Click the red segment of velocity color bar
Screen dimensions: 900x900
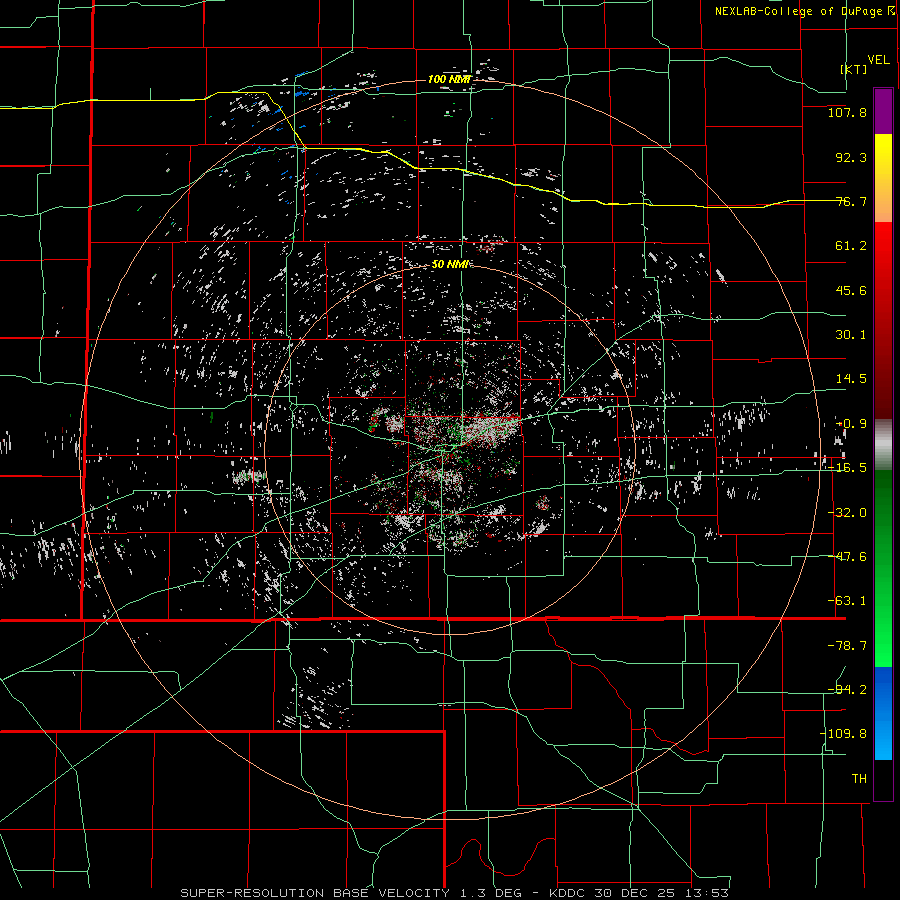point(883,320)
